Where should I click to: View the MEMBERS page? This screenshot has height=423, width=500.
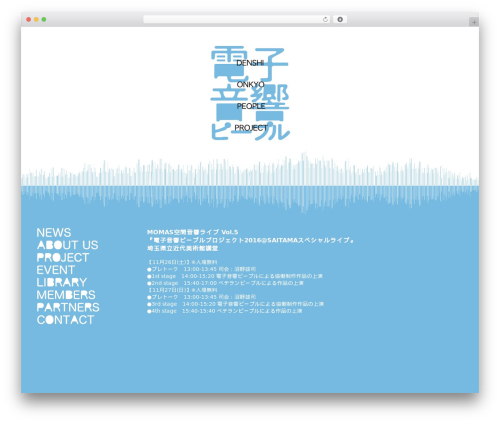pos(66,295)
